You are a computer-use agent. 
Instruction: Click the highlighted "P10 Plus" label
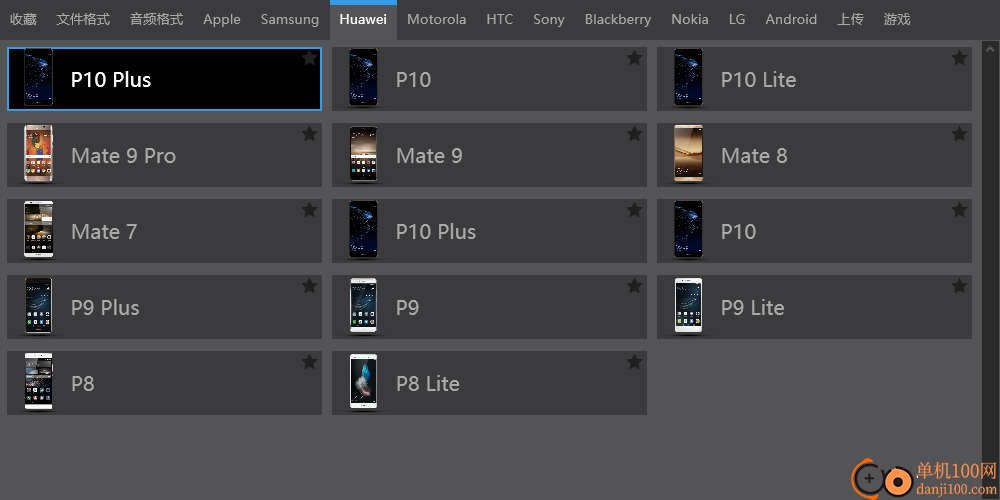pos(111,80)
